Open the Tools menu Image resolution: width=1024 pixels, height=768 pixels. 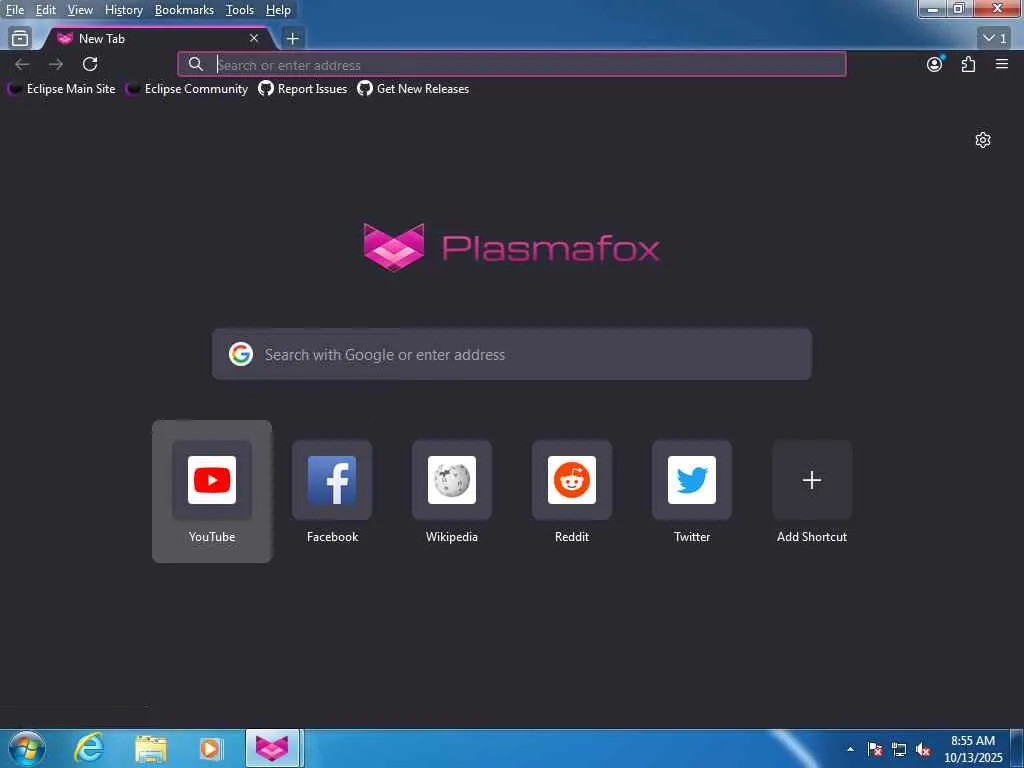click(x=240, y=10)
